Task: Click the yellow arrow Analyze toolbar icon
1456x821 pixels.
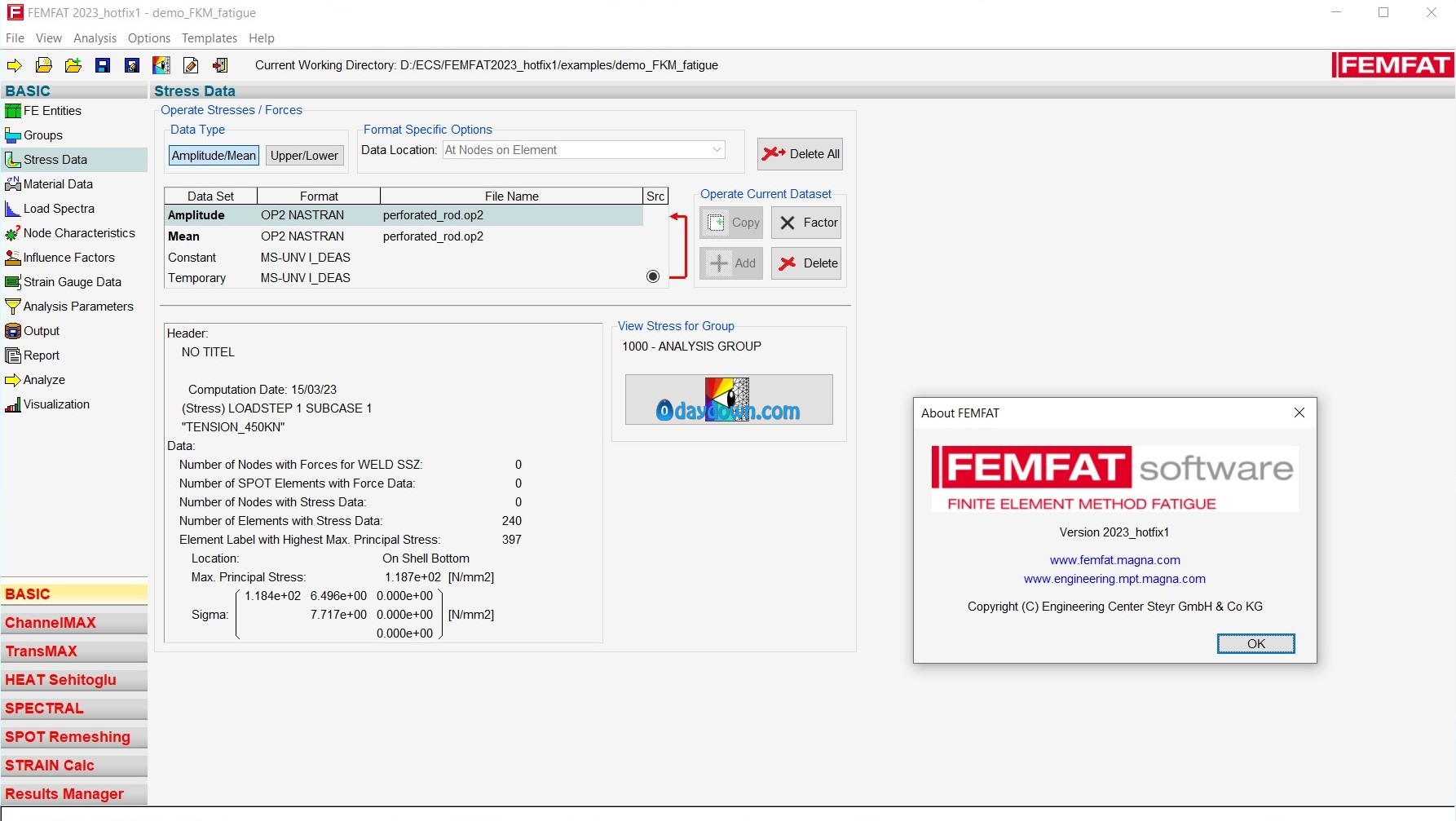Action: tap(14, 65)
